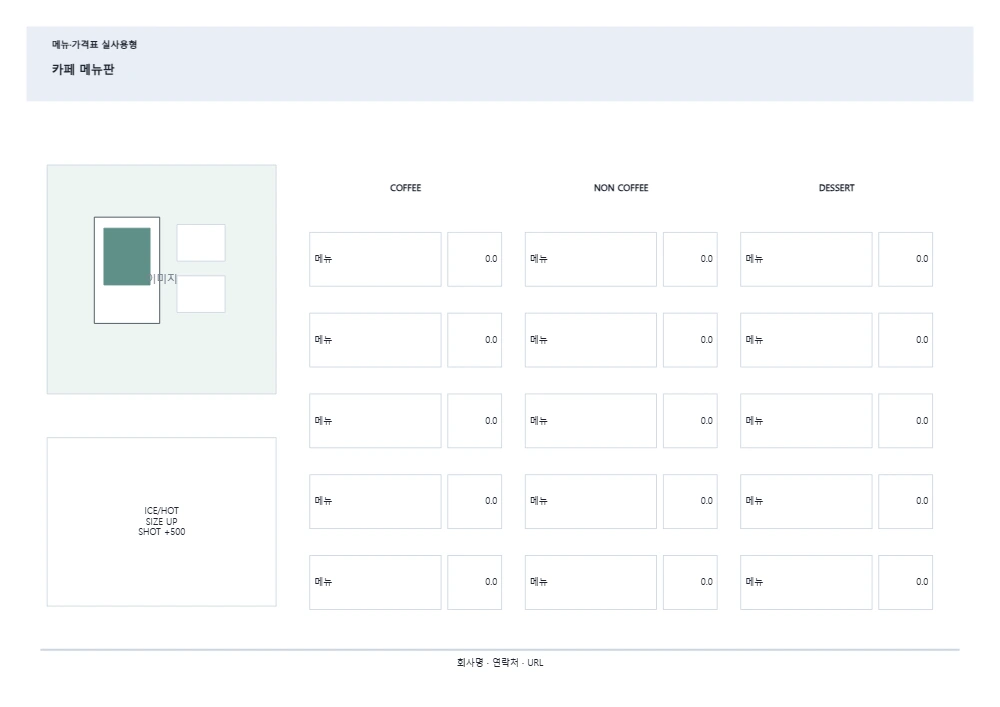The image size is (1000, 707).
Task: Select the fifth 메뉴 field under DESSERT
Action: (806, 582)
